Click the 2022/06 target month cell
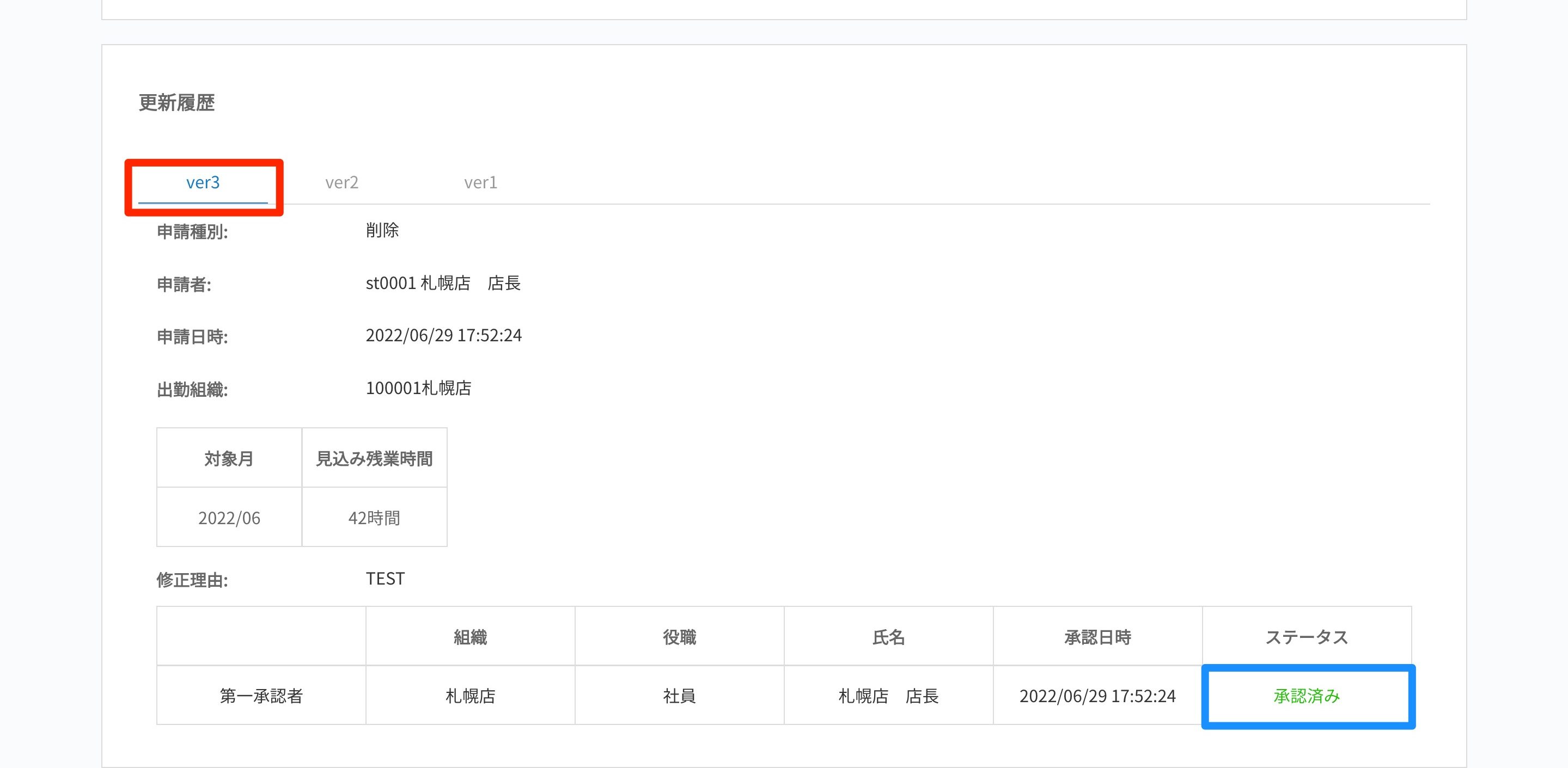Image resolution: width=1568 pixels, height=768 pixels. (x=229, y=518)
